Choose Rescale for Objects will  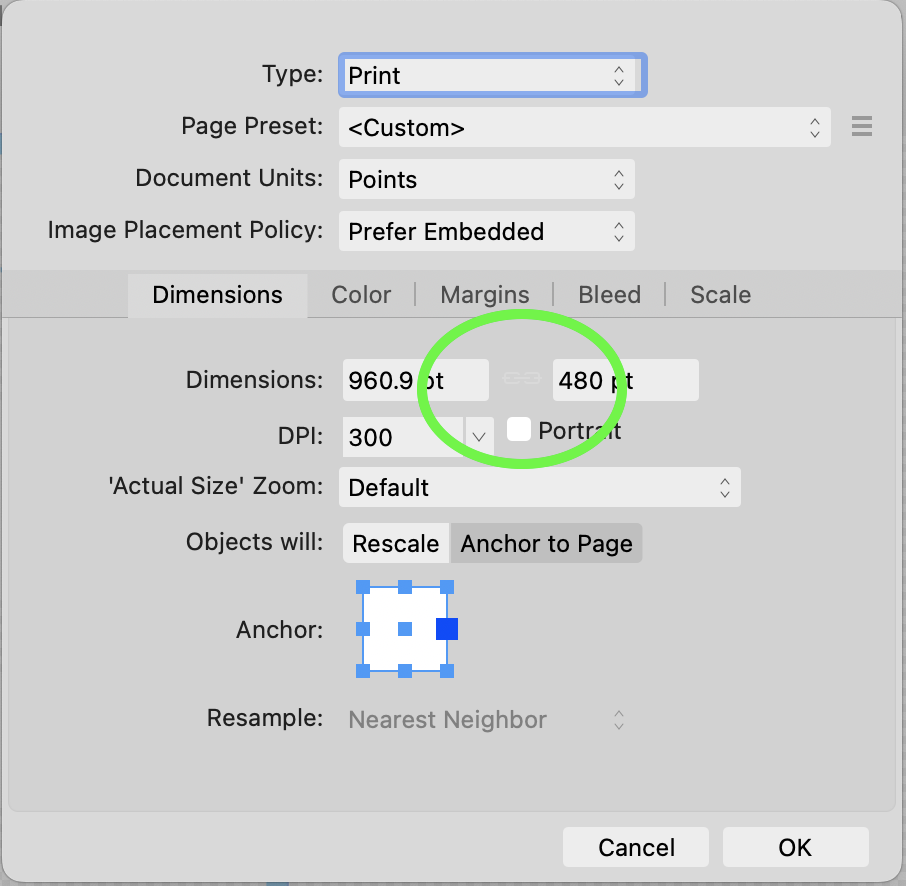click(396, 543)
